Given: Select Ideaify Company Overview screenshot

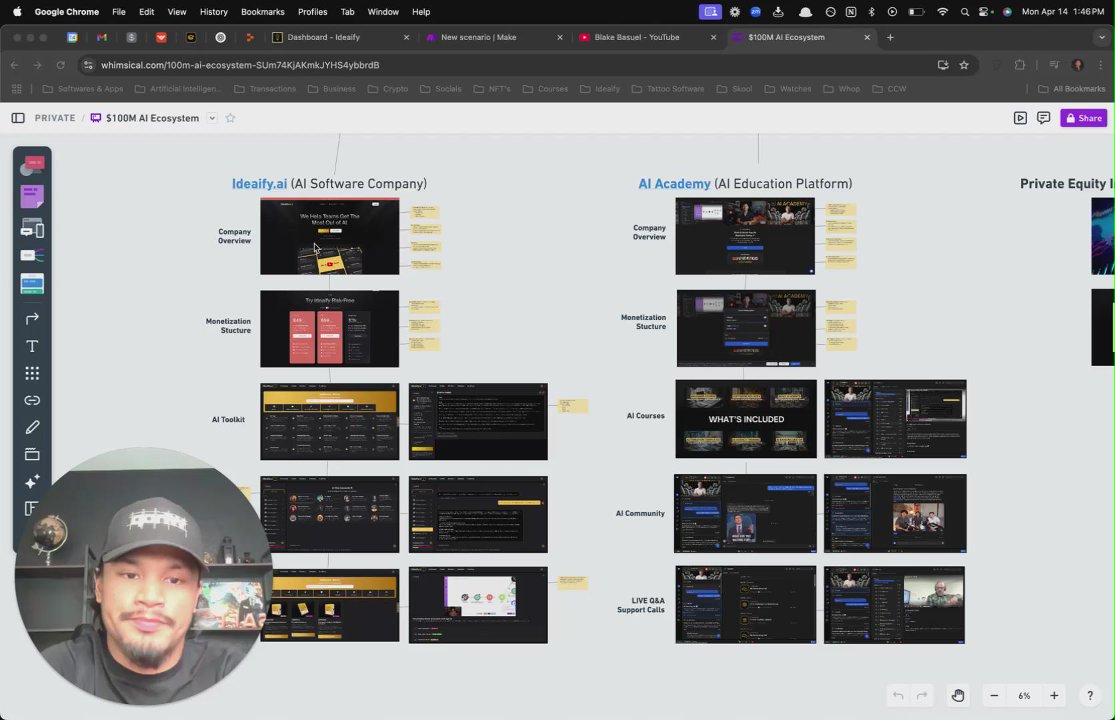Looking at the screenshot, I should (330, 237).
